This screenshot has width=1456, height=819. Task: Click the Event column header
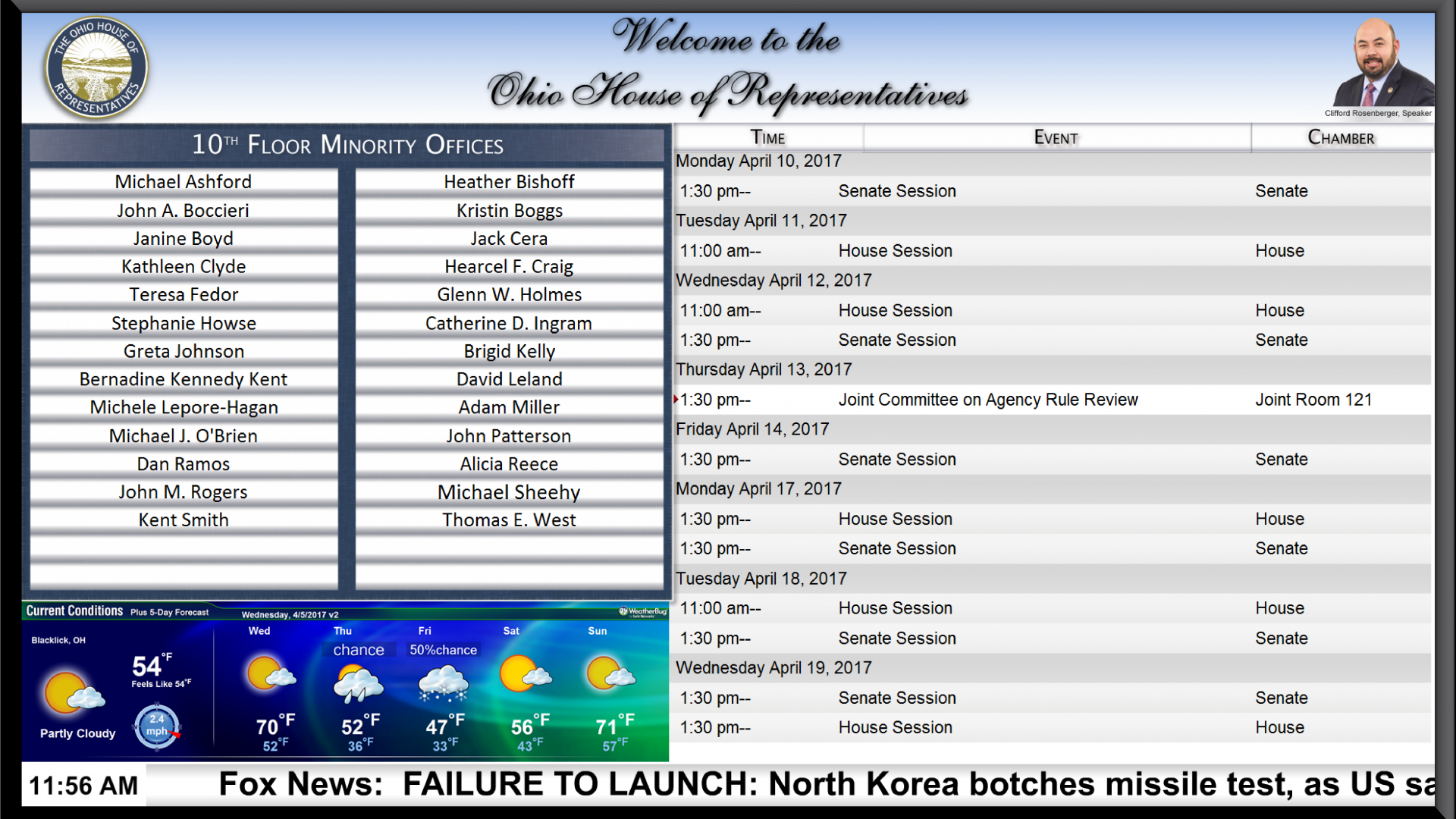(x=1056, y=137)
